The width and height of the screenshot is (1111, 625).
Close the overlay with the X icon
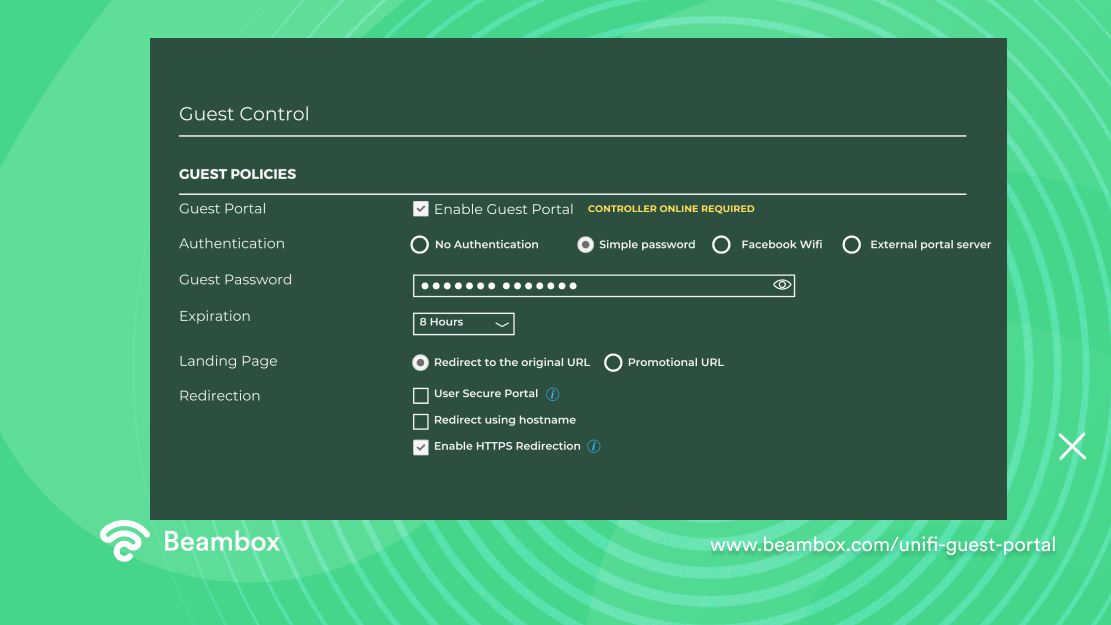[1072, 446]
